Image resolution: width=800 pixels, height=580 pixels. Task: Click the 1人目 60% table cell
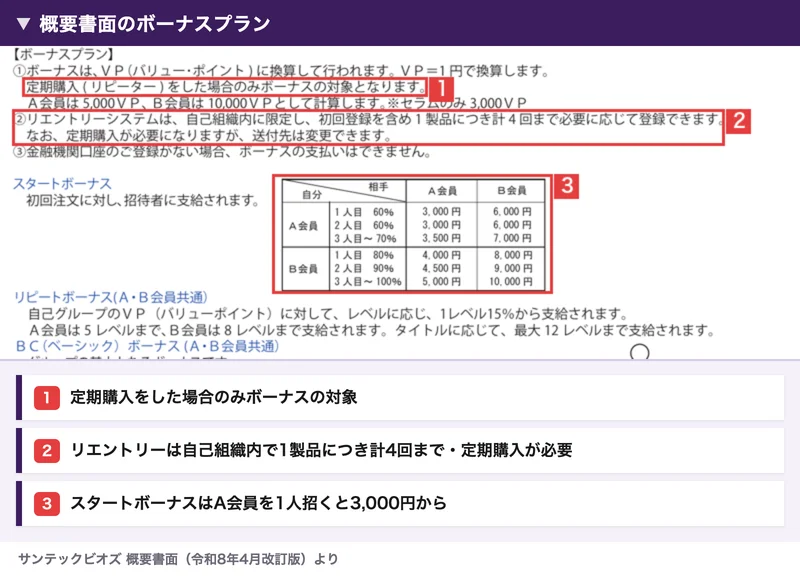pyautogui.click(x=364, y=212)
